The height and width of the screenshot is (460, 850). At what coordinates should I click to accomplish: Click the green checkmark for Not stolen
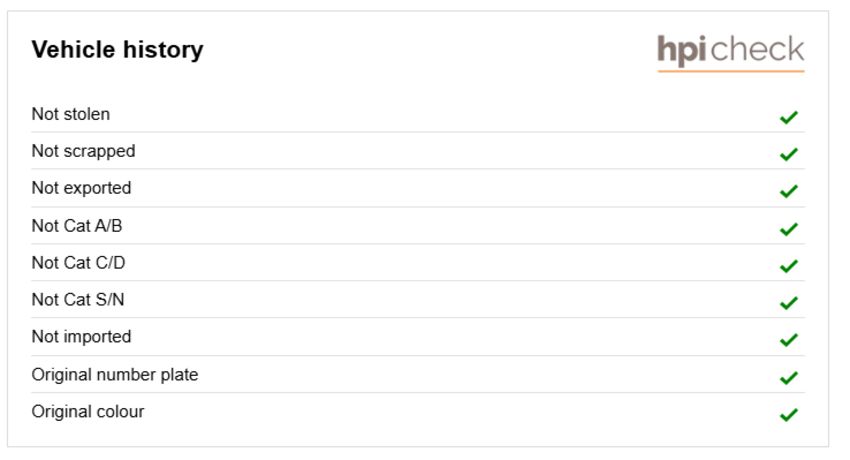pos(789,117)
